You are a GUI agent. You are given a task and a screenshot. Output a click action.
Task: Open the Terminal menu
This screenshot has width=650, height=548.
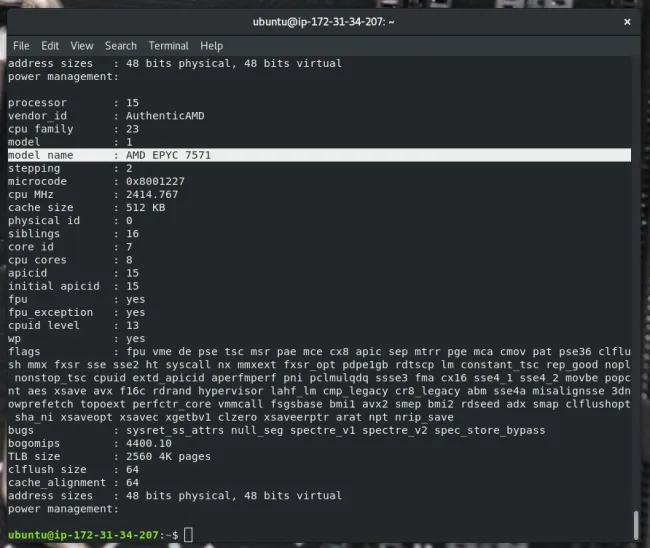[168, 46]
